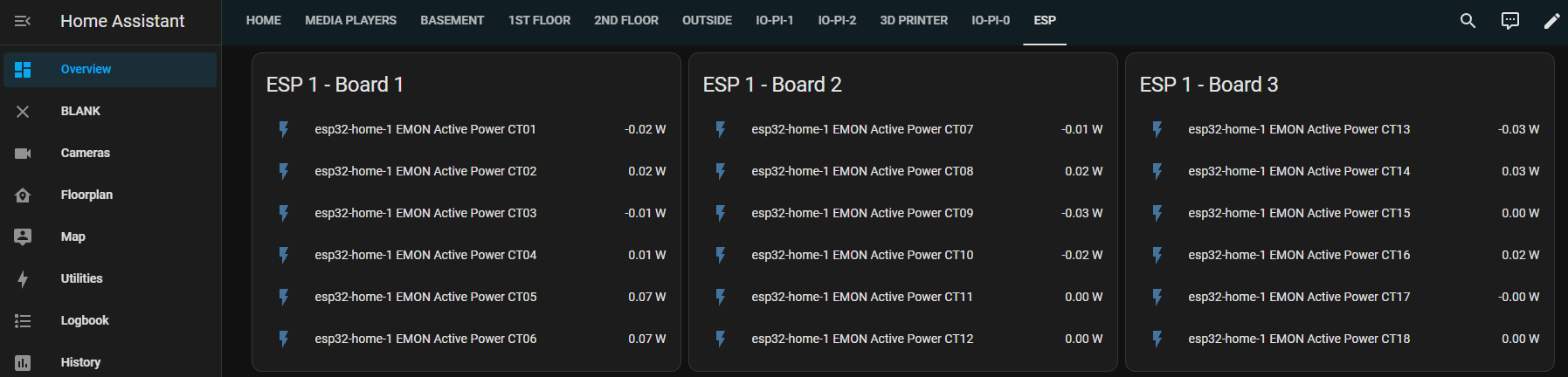
Task: Select the Overview sidebar item
Action: (x=86, y=69)
